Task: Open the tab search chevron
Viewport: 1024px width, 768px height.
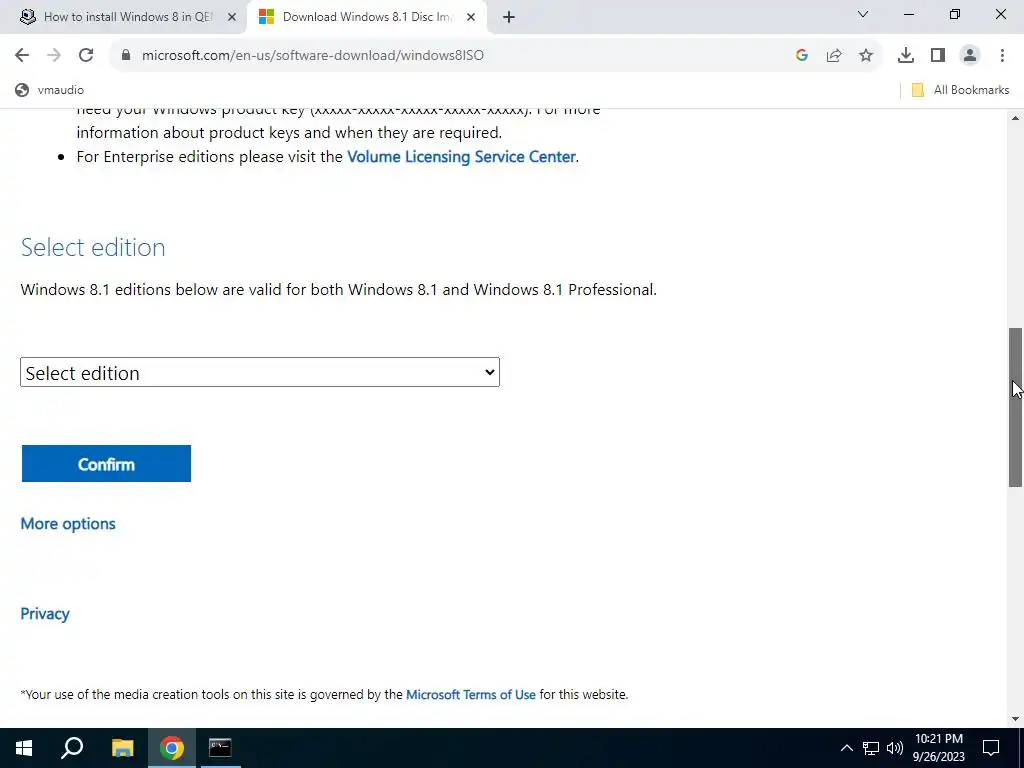Action: [x=863, y=14]
